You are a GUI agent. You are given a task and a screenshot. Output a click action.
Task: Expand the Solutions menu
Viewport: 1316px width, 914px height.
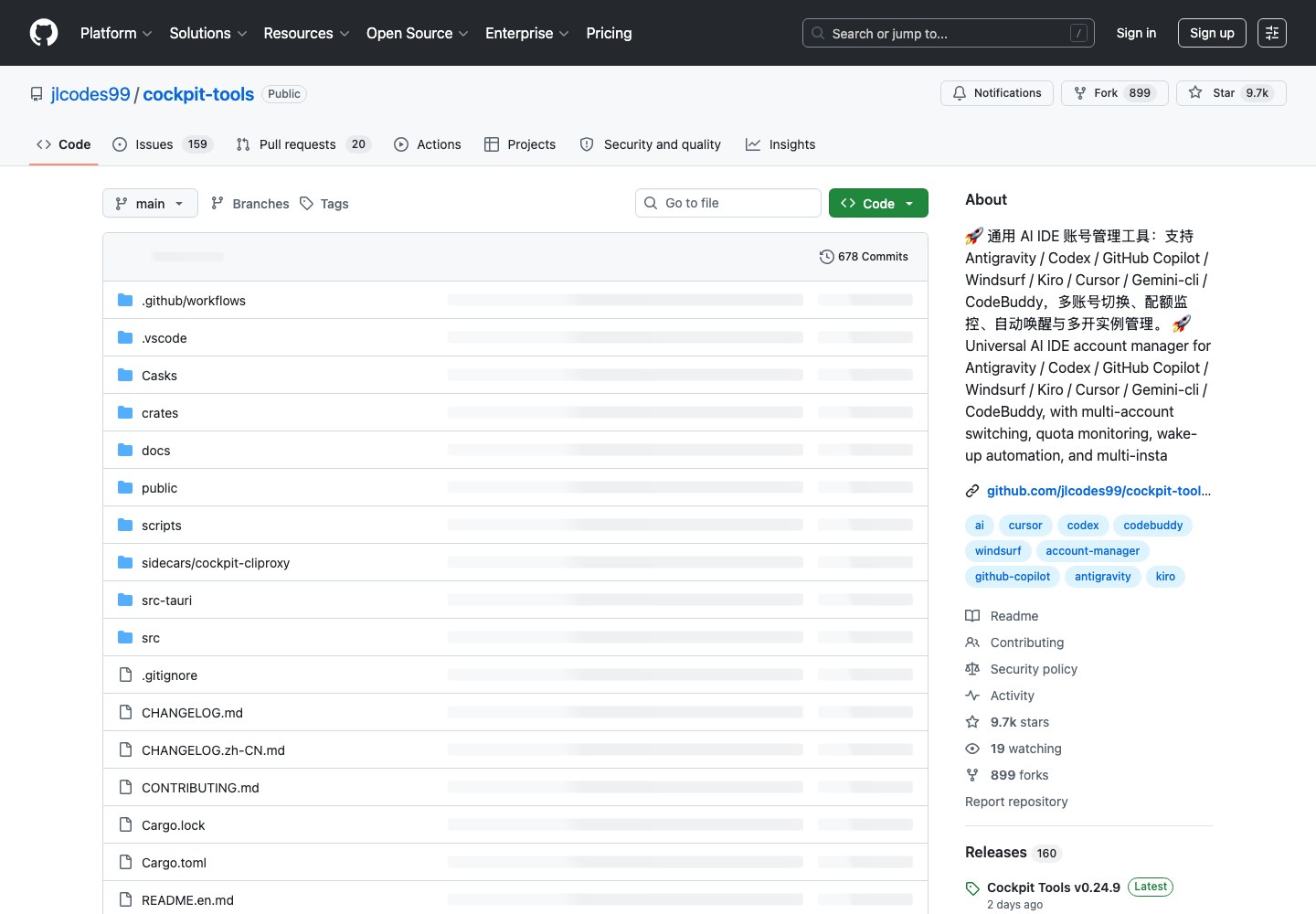tap(208, 33)
